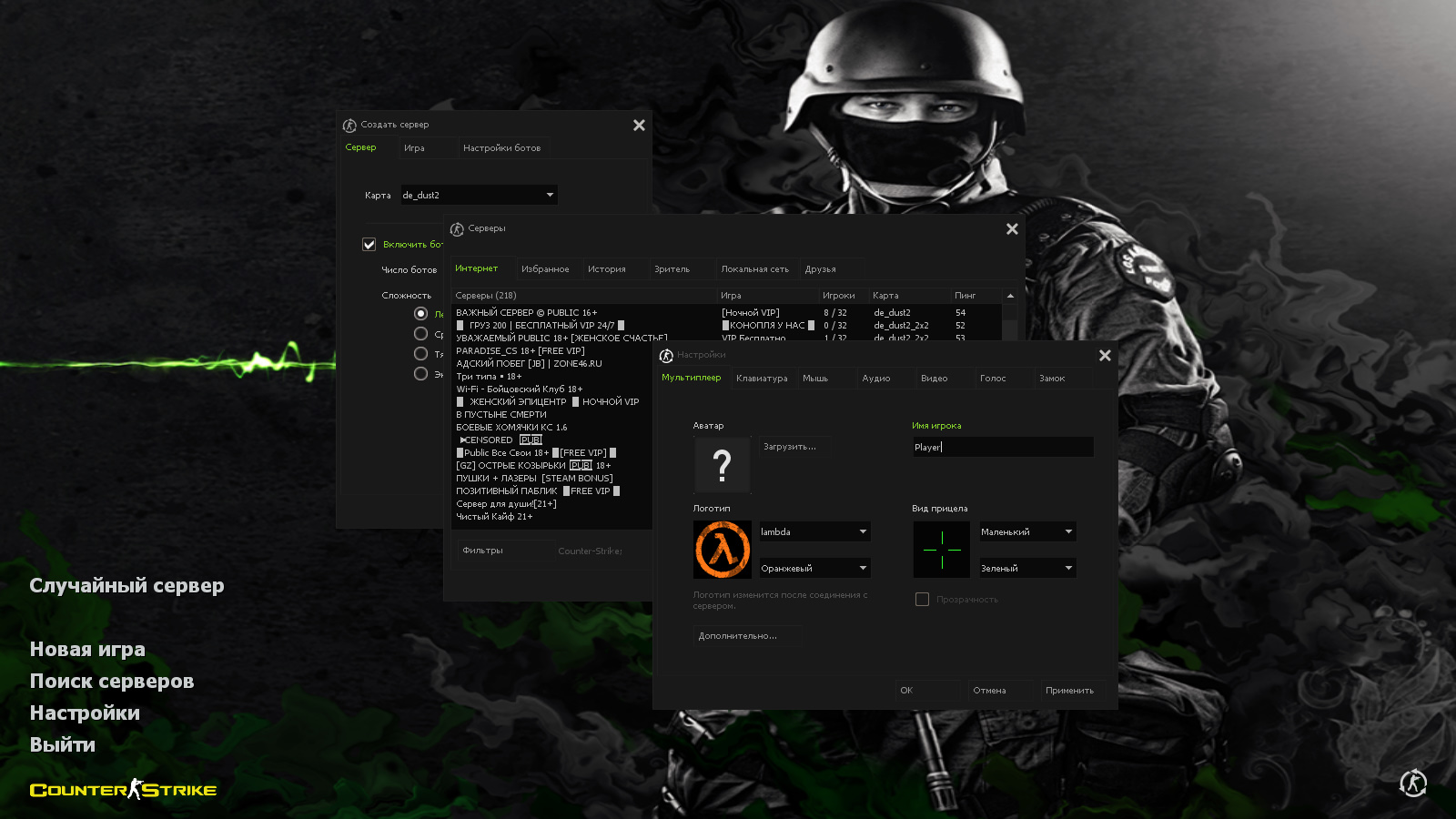Click the Counter-Strike icon in bottom-right corner
This screenshot has width=1456, height=819.
(x=1412, y=783)
